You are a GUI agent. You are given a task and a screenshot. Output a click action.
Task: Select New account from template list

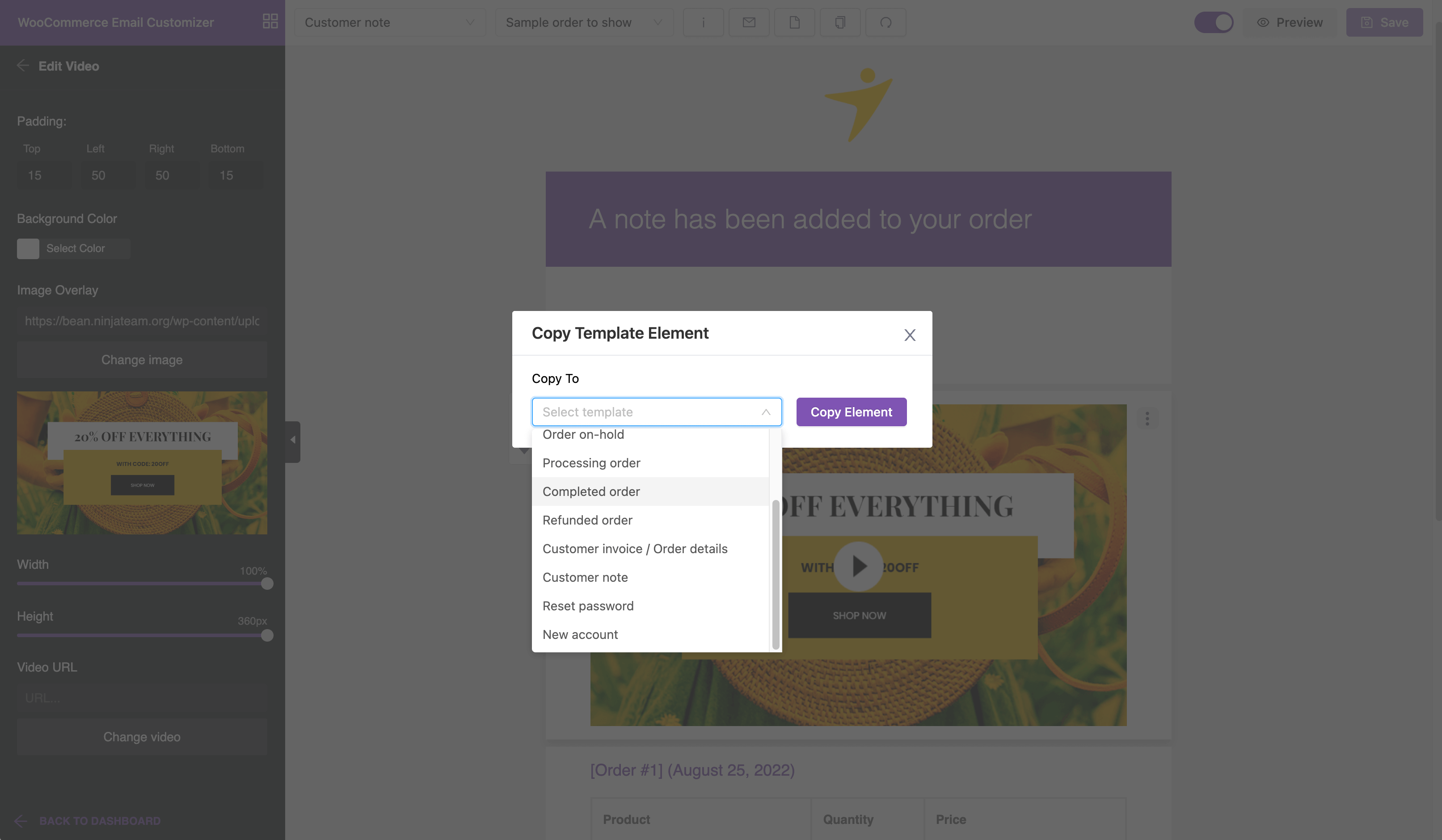click(x=580, y=634)
